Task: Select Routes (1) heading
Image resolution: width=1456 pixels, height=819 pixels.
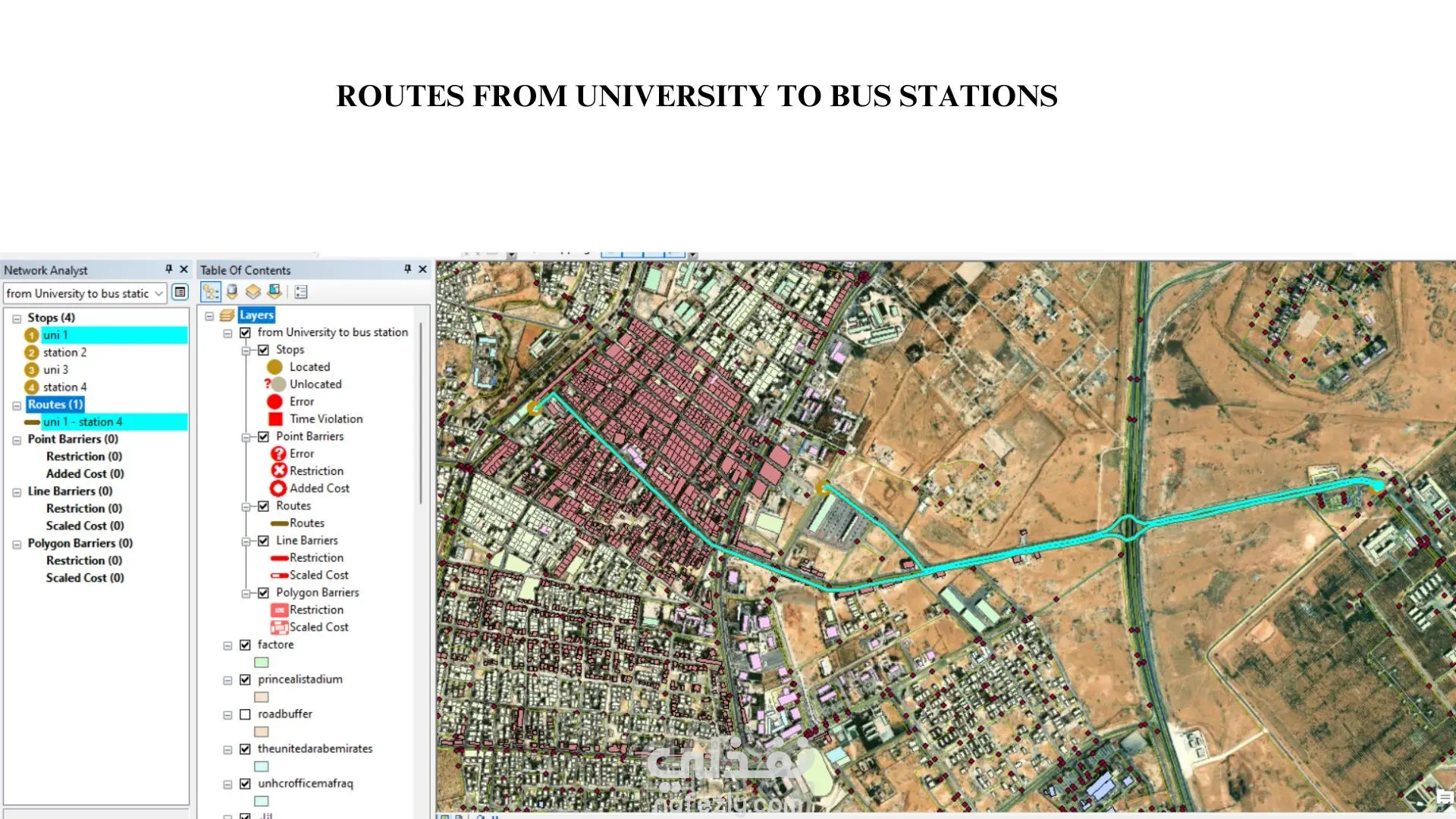Action: coord(55,405)
